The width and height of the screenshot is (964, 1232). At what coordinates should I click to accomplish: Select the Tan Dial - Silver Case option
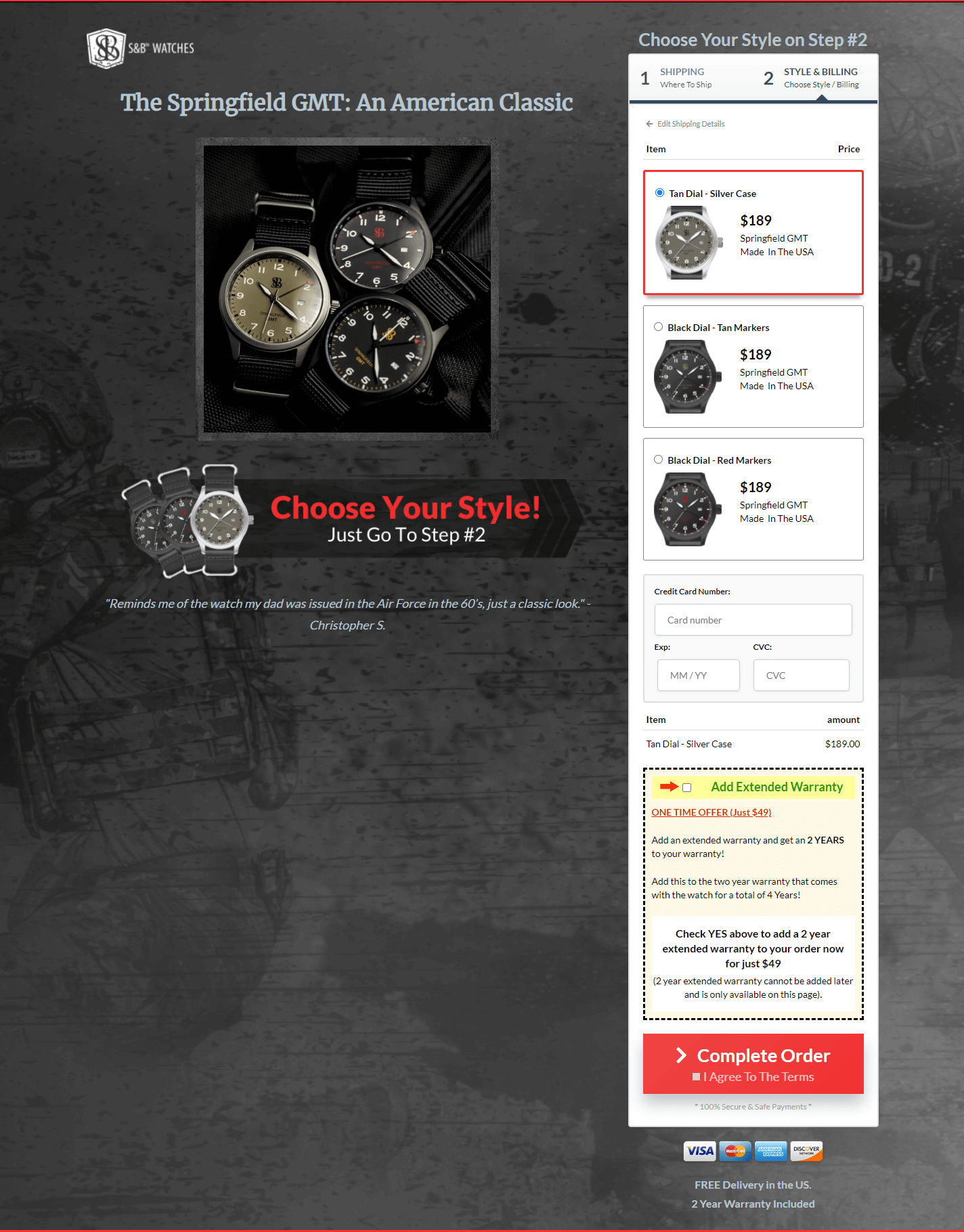659,193
